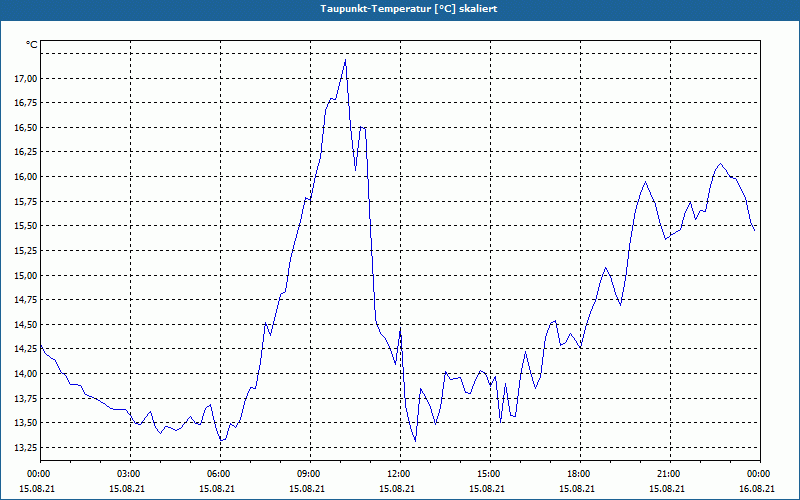This screenshot has height=500, width=800.
Task: Click the 13,25 y-axis value
Action: [x=26, y=447]
